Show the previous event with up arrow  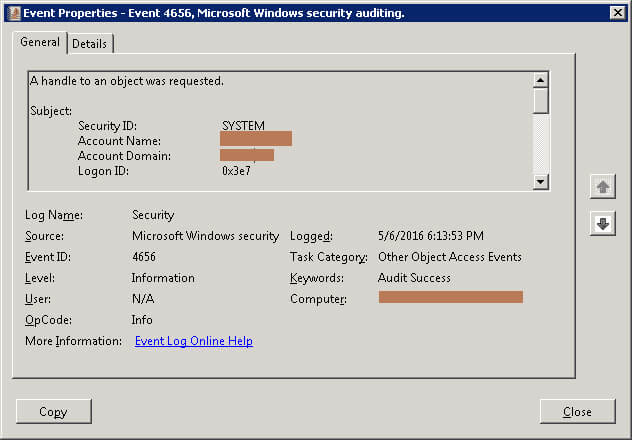pos(603,187)
